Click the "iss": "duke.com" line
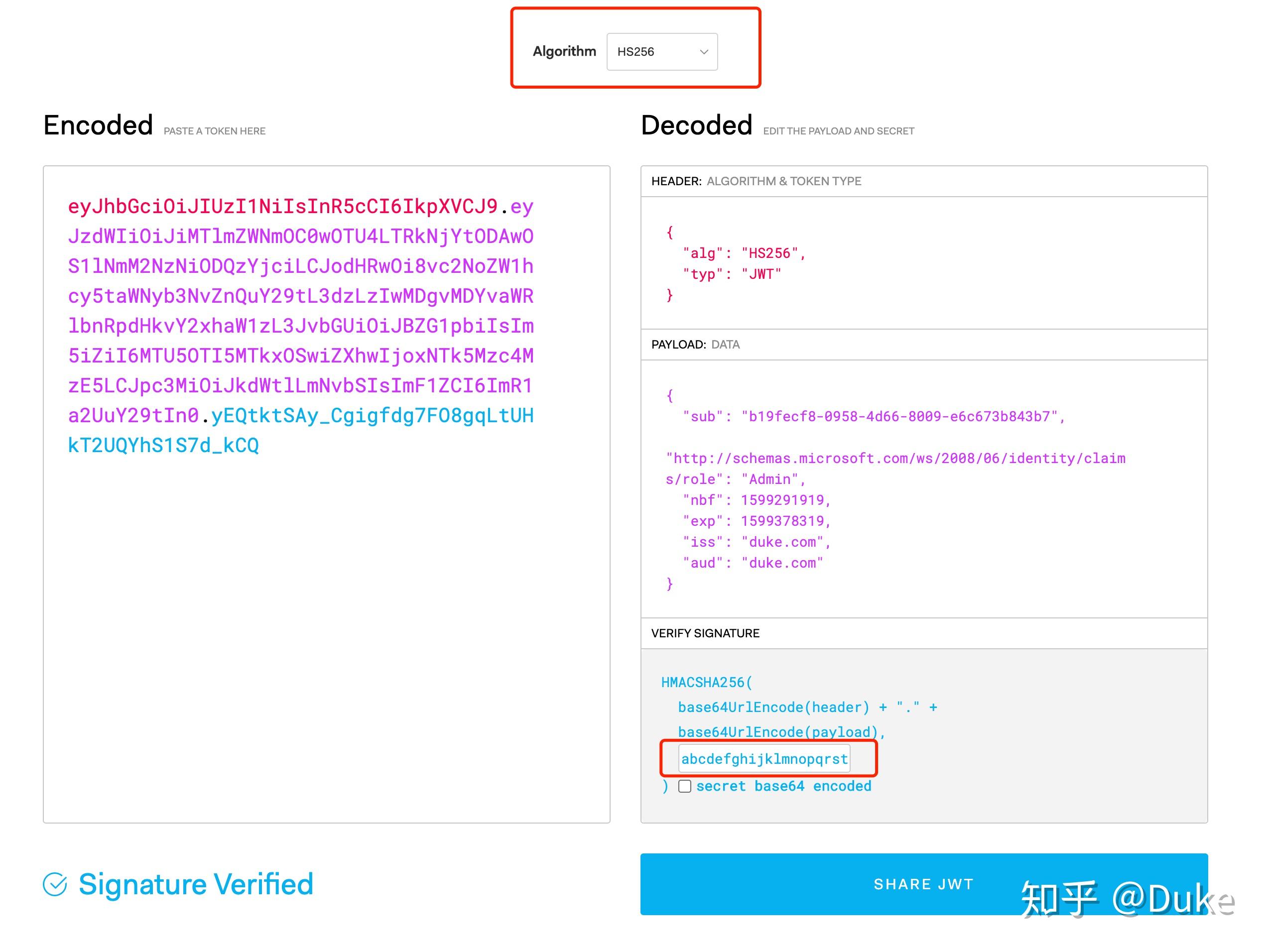The height and width of the screenshot is (952, 1267). (x=756, y=542)
